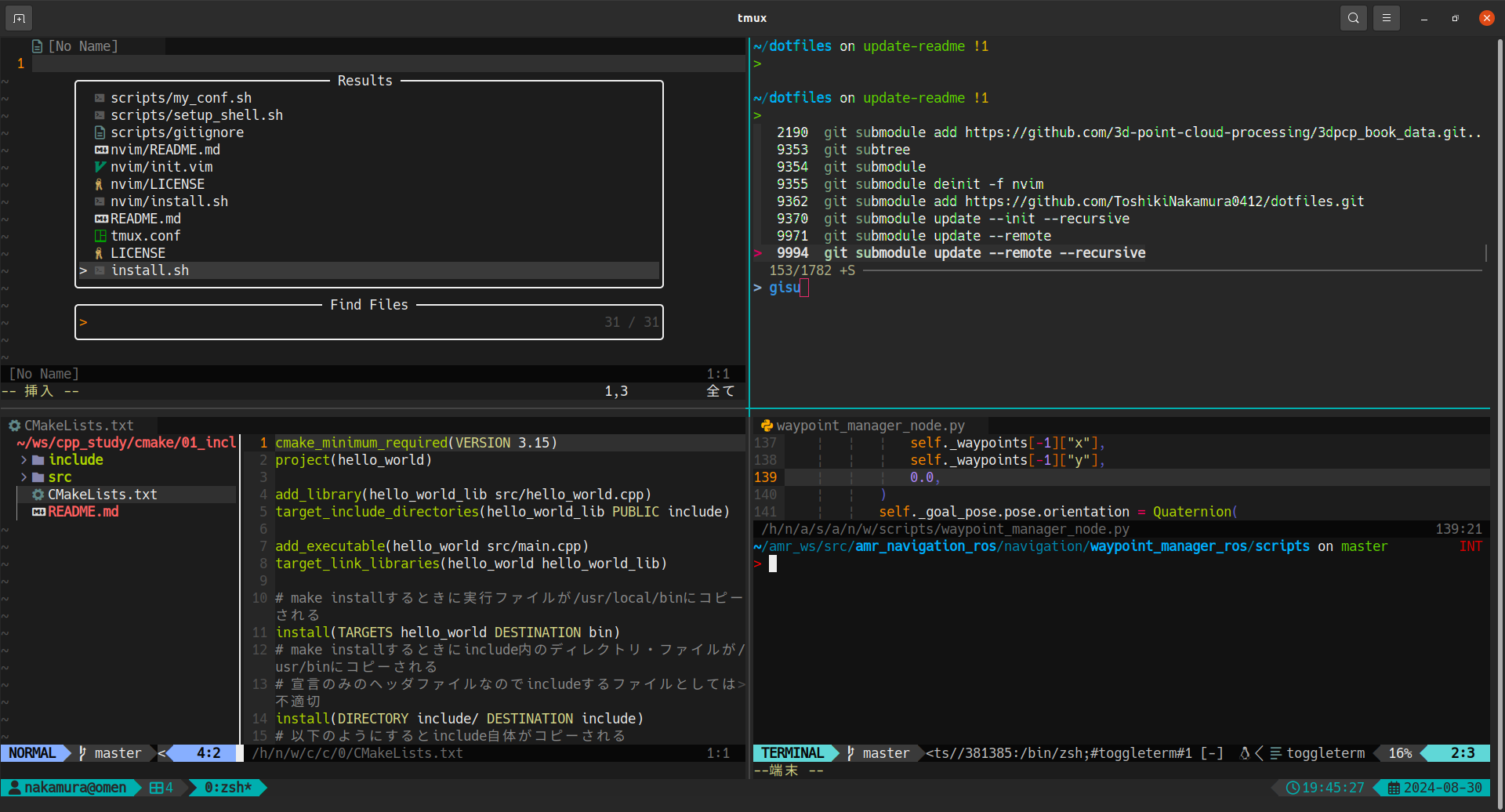Open tmux.conf from Results

(x=146, y=236)
